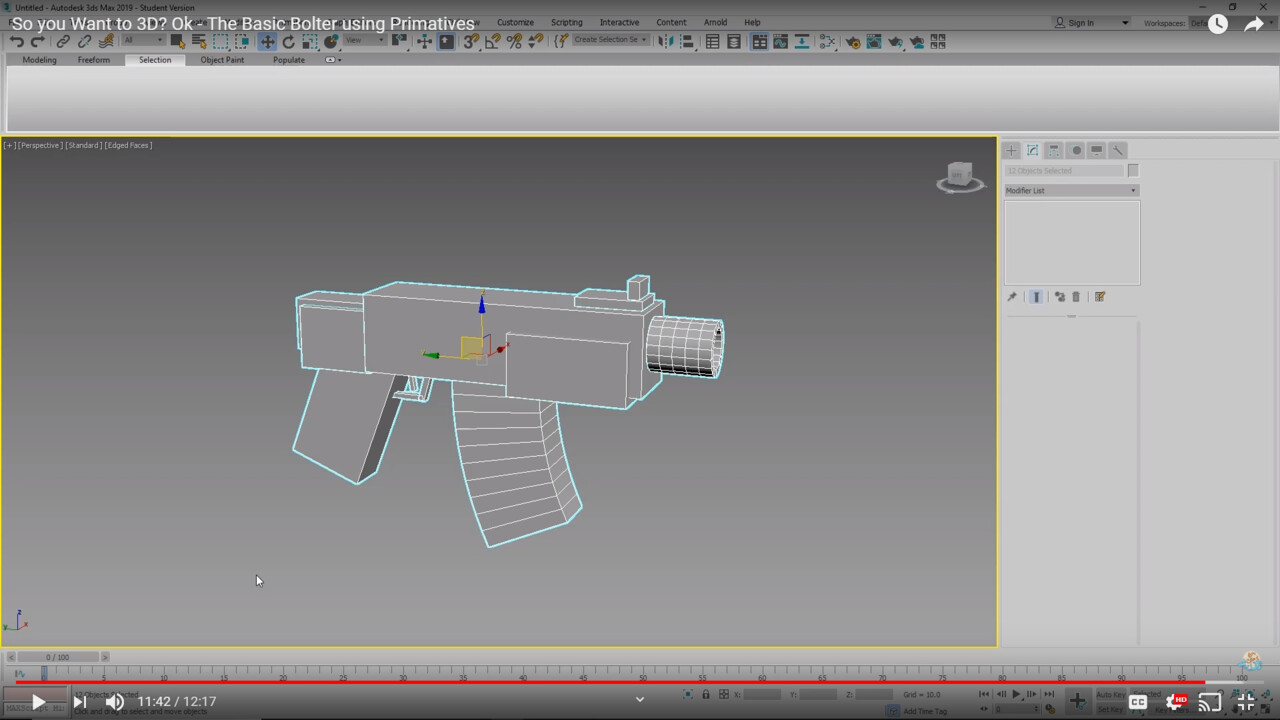This screenshot has height=720, width=1280.
Task: Toggle Window/Crossing selection mode
Action: click(x=242, y=41)
